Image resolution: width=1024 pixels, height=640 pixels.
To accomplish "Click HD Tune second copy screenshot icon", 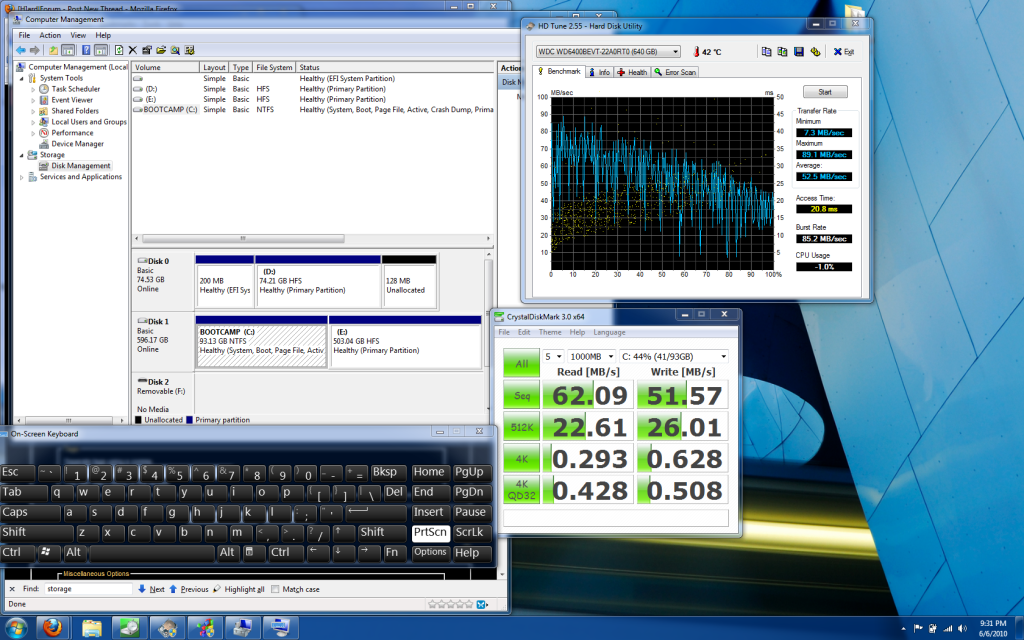I will point(782,52).
